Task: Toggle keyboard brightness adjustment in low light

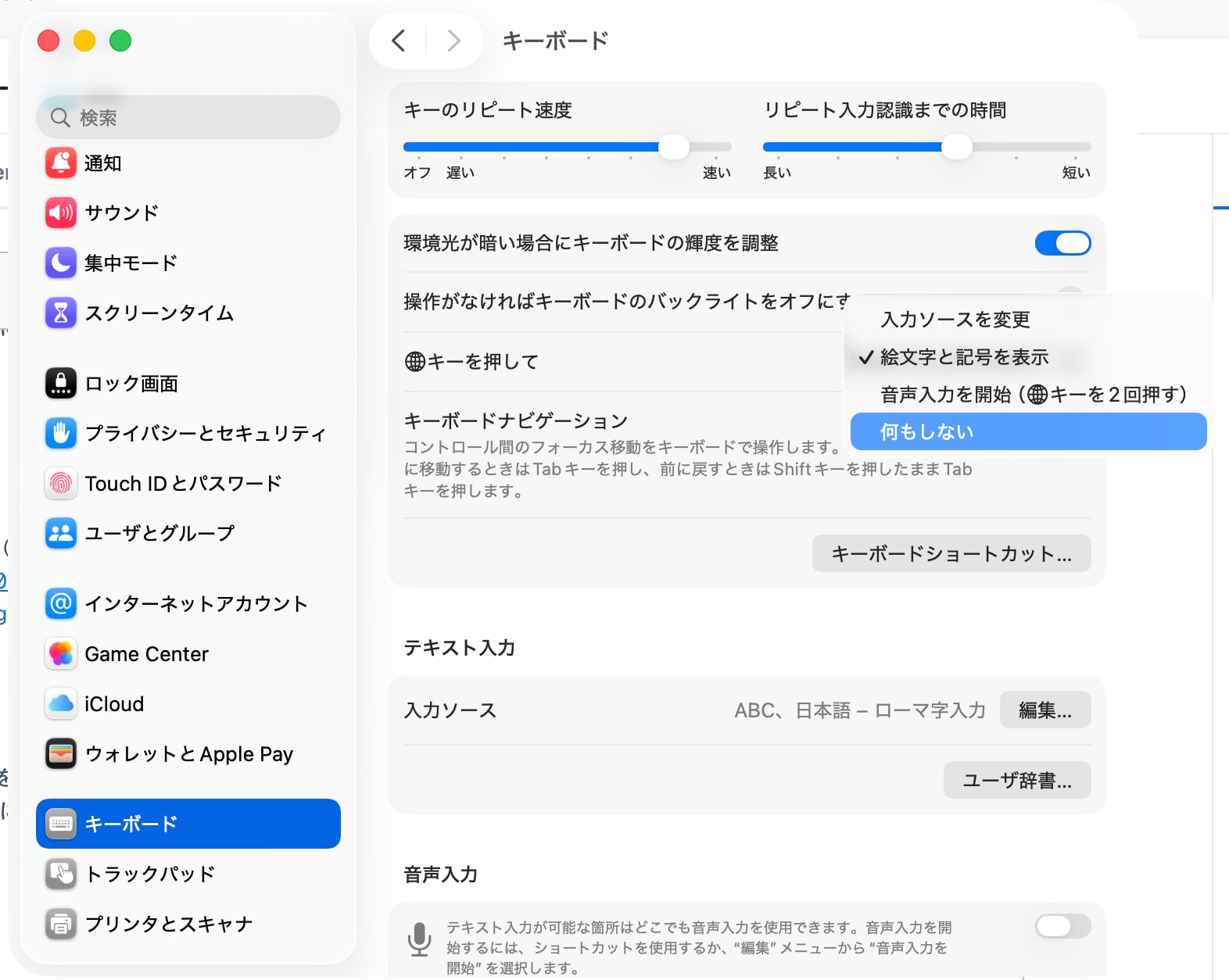Action: click(x=1062, y=243)
